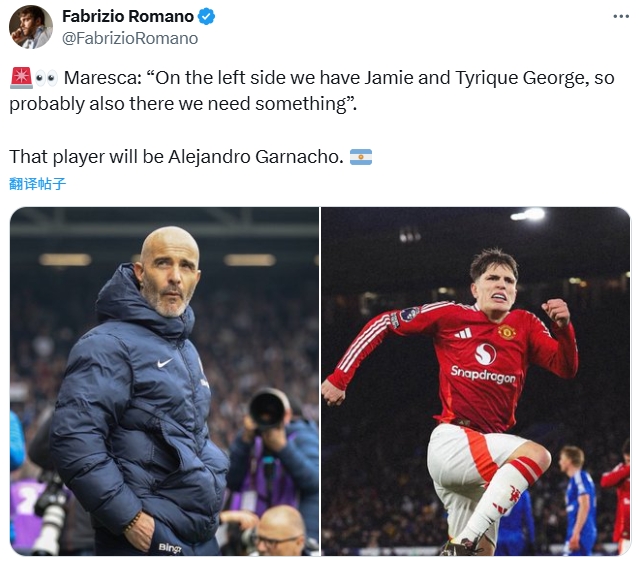Translate the post via 翻译帖子 link
Image resolution: width=639 pixels, height=561 pixels.
click(37, 184)
